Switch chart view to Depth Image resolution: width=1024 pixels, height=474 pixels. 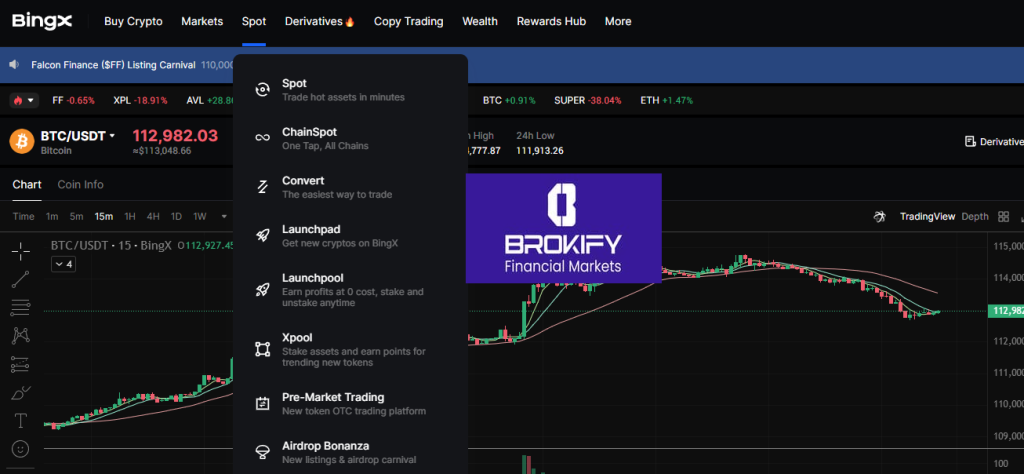[975, 216]
